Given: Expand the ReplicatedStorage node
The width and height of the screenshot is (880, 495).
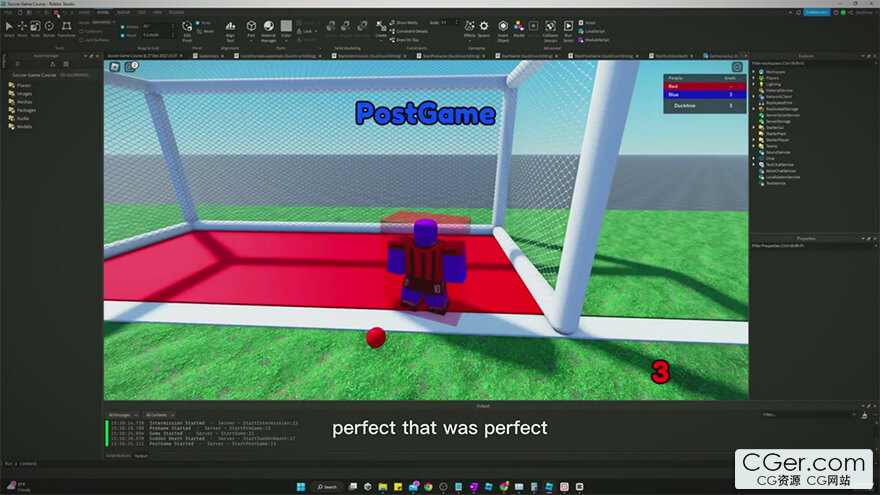Looking at the screenshot, I should (x=755, y=109).
